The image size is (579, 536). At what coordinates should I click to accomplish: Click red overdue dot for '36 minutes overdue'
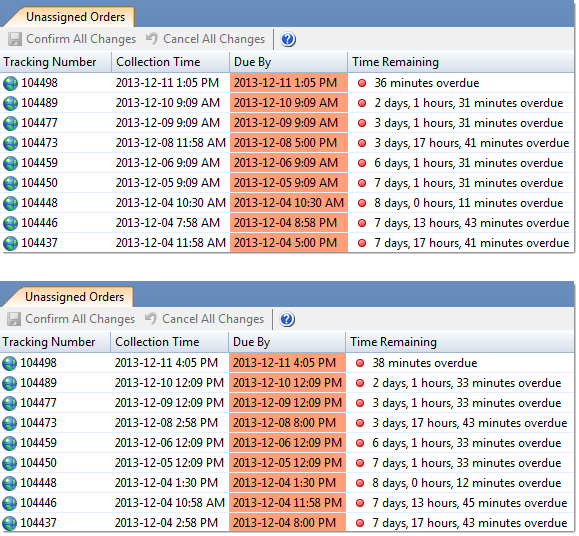coord(362,83)
